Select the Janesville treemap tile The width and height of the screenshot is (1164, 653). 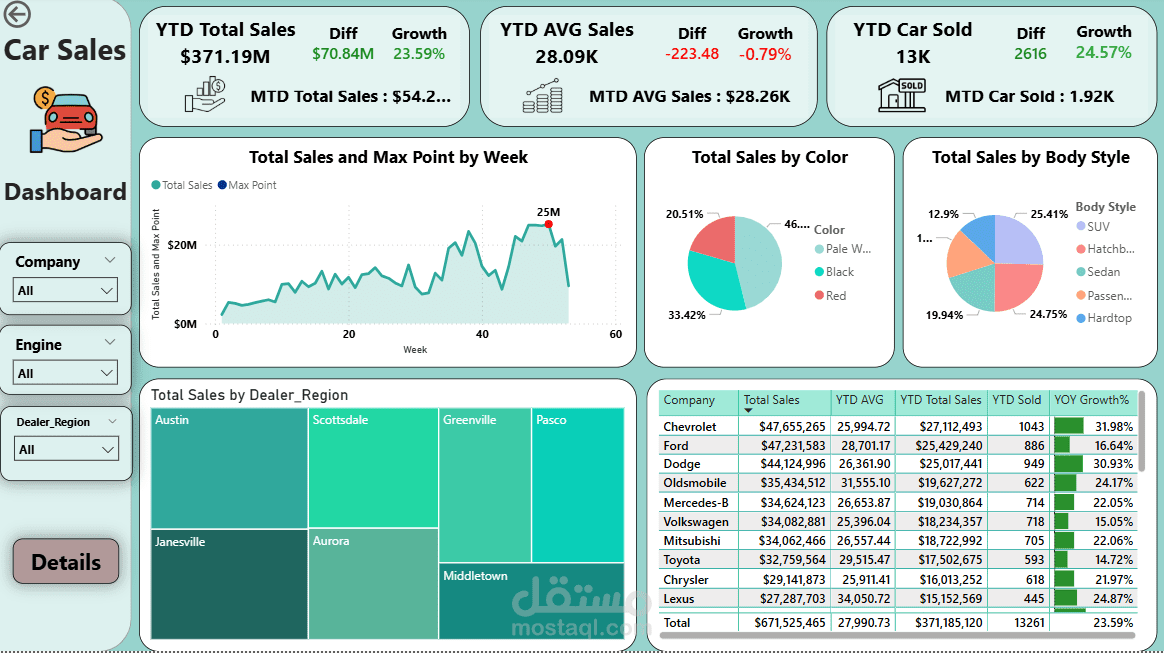(229, 584)
